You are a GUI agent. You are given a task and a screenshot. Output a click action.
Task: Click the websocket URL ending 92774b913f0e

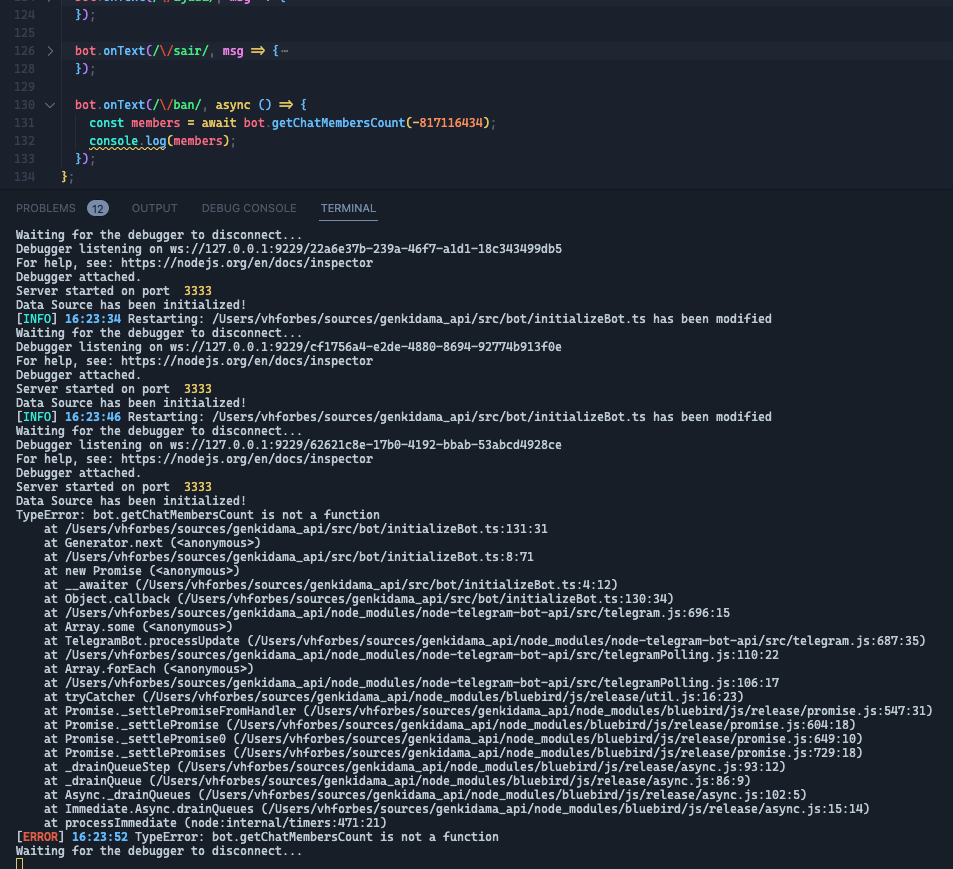coord(366,347)
